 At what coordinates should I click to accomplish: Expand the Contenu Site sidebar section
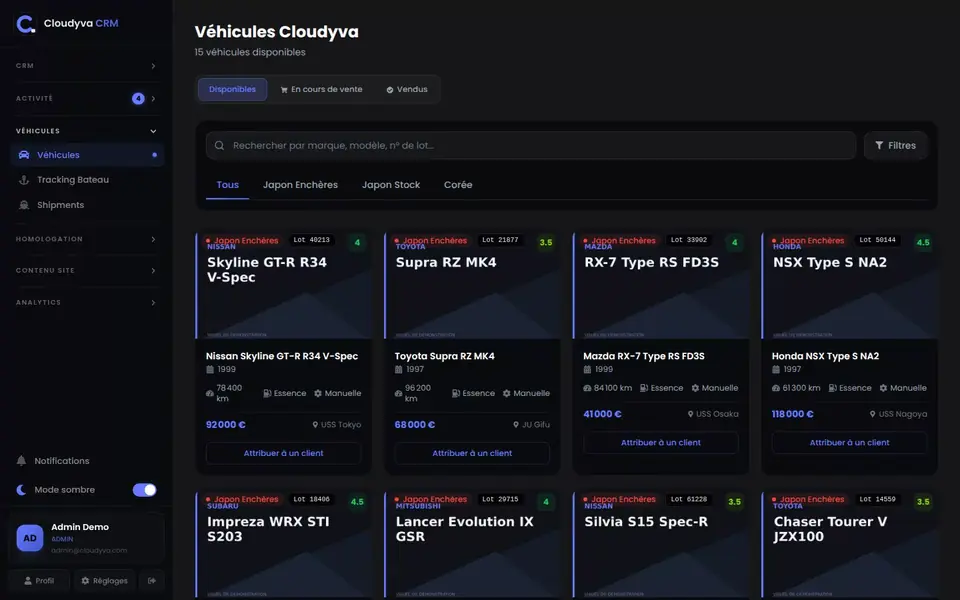[x=86, y=271]
